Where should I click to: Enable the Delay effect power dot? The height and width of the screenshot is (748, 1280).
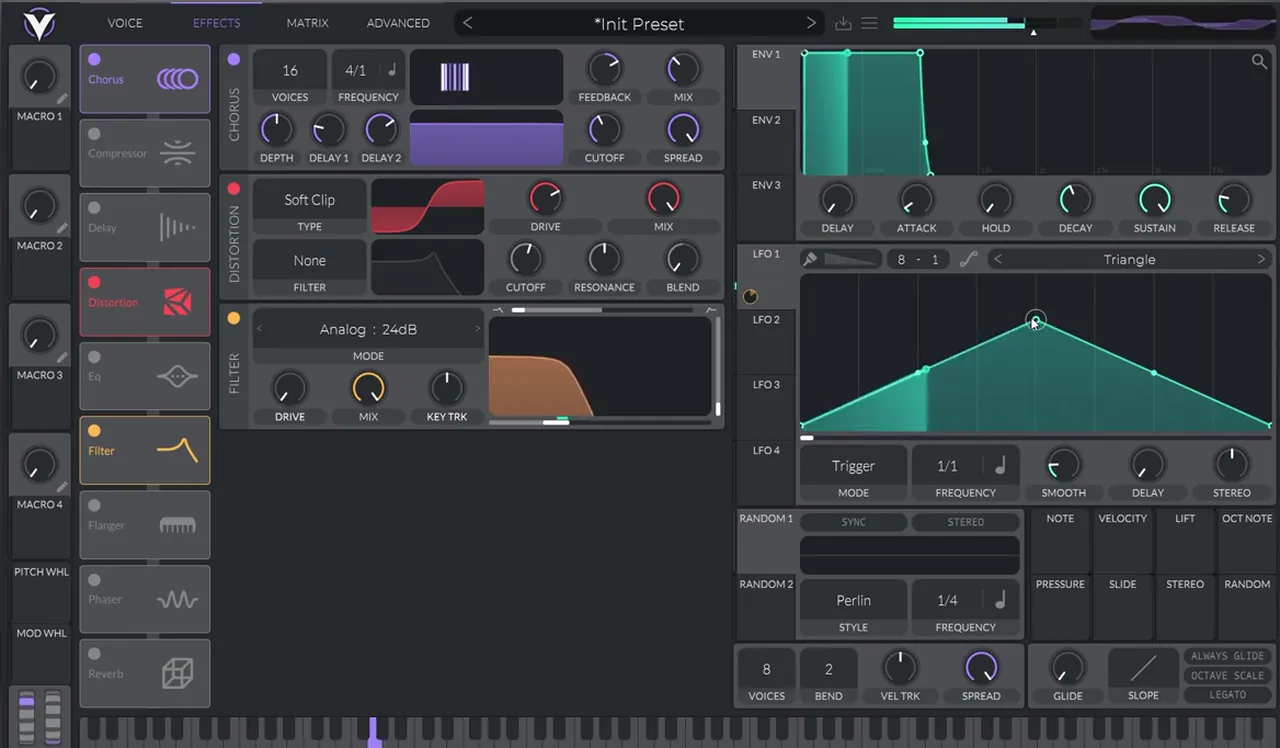(94, 208)
